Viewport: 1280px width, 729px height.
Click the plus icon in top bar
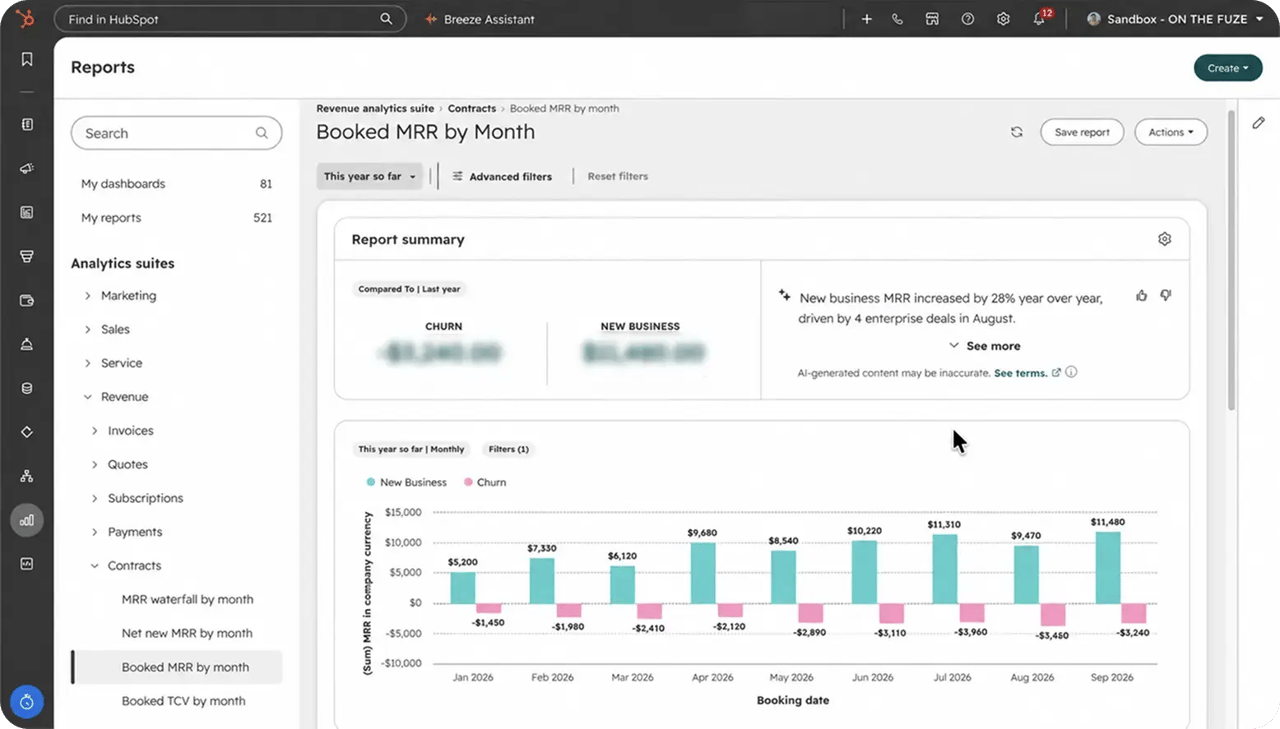coord(867,19)
